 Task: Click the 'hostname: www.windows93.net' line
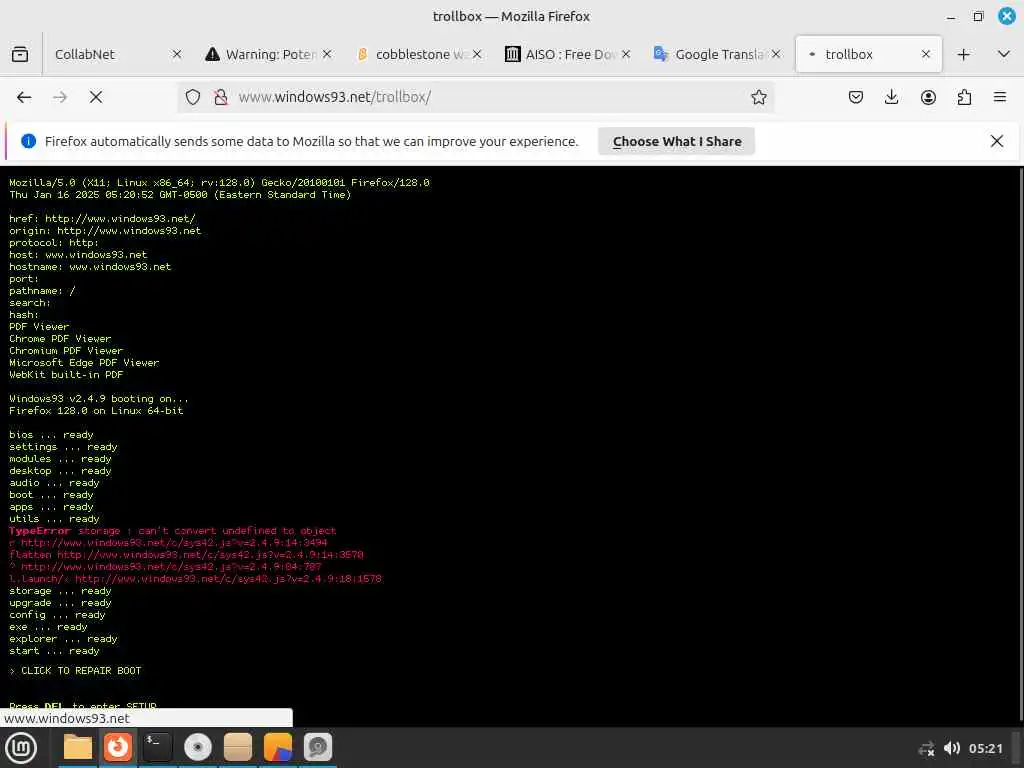point(90,266)
